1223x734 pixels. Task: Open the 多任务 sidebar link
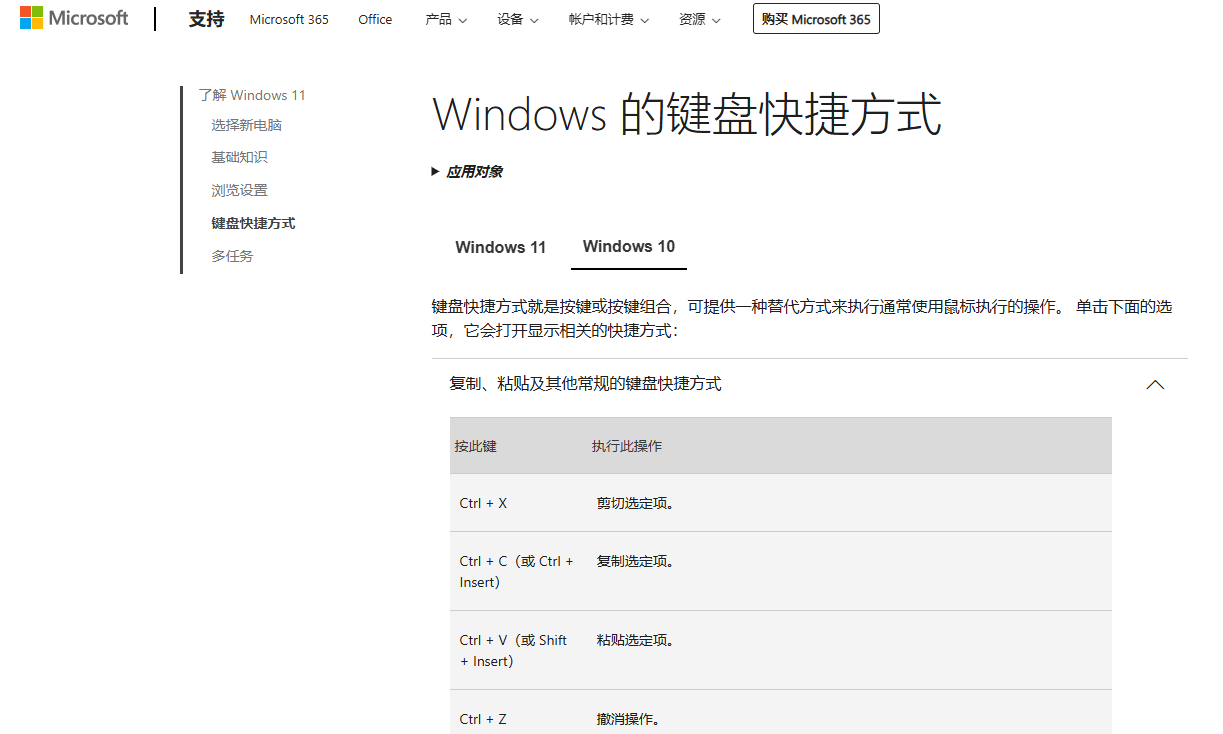[233, 255]
